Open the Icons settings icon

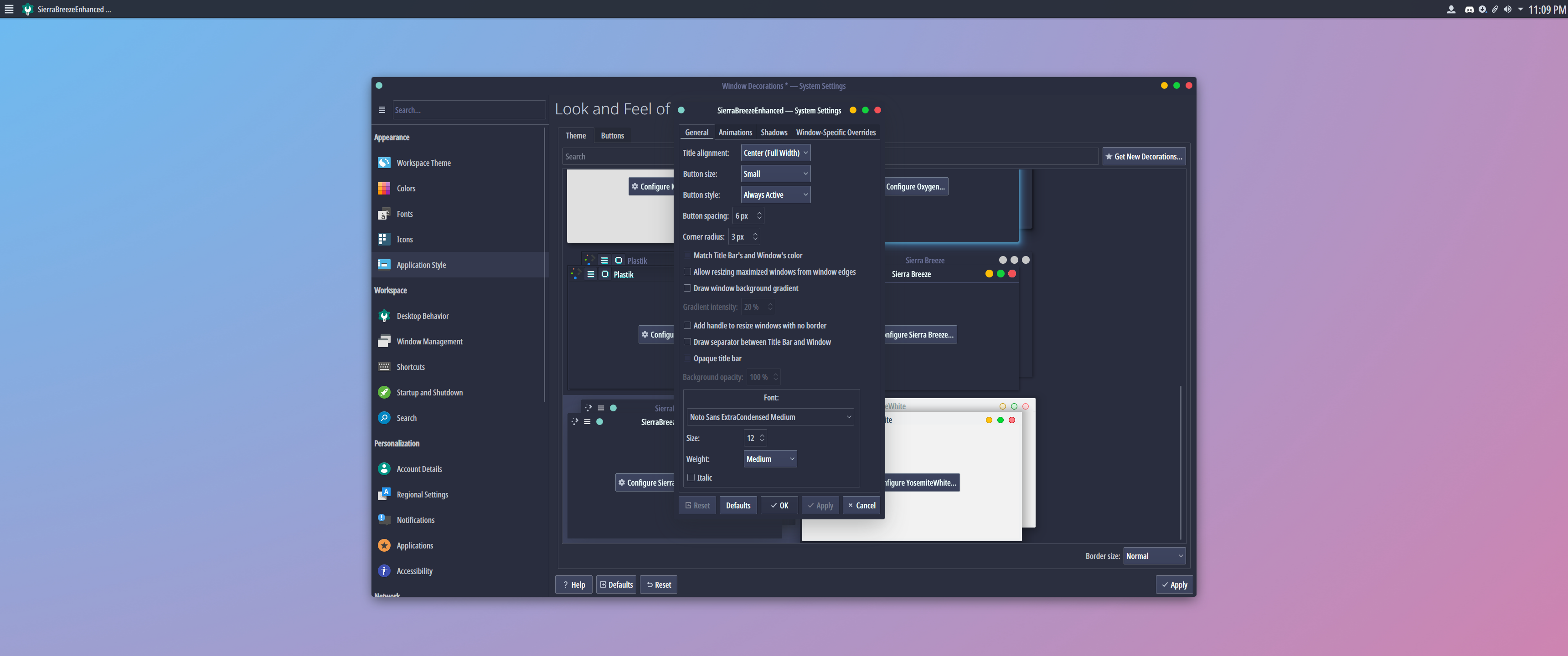pyautogui.click(x=384, y=239)
